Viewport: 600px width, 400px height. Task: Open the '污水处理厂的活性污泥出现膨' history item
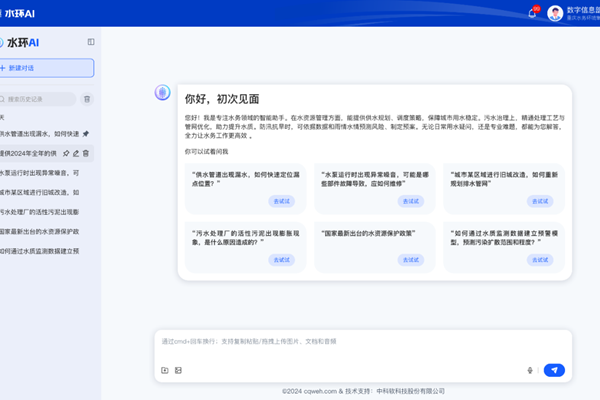(40, 211)
